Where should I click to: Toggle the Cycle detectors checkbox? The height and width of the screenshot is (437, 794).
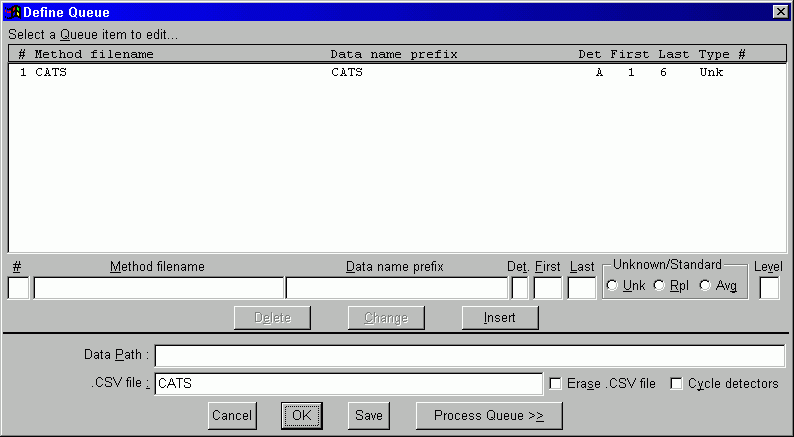[677, 384]
